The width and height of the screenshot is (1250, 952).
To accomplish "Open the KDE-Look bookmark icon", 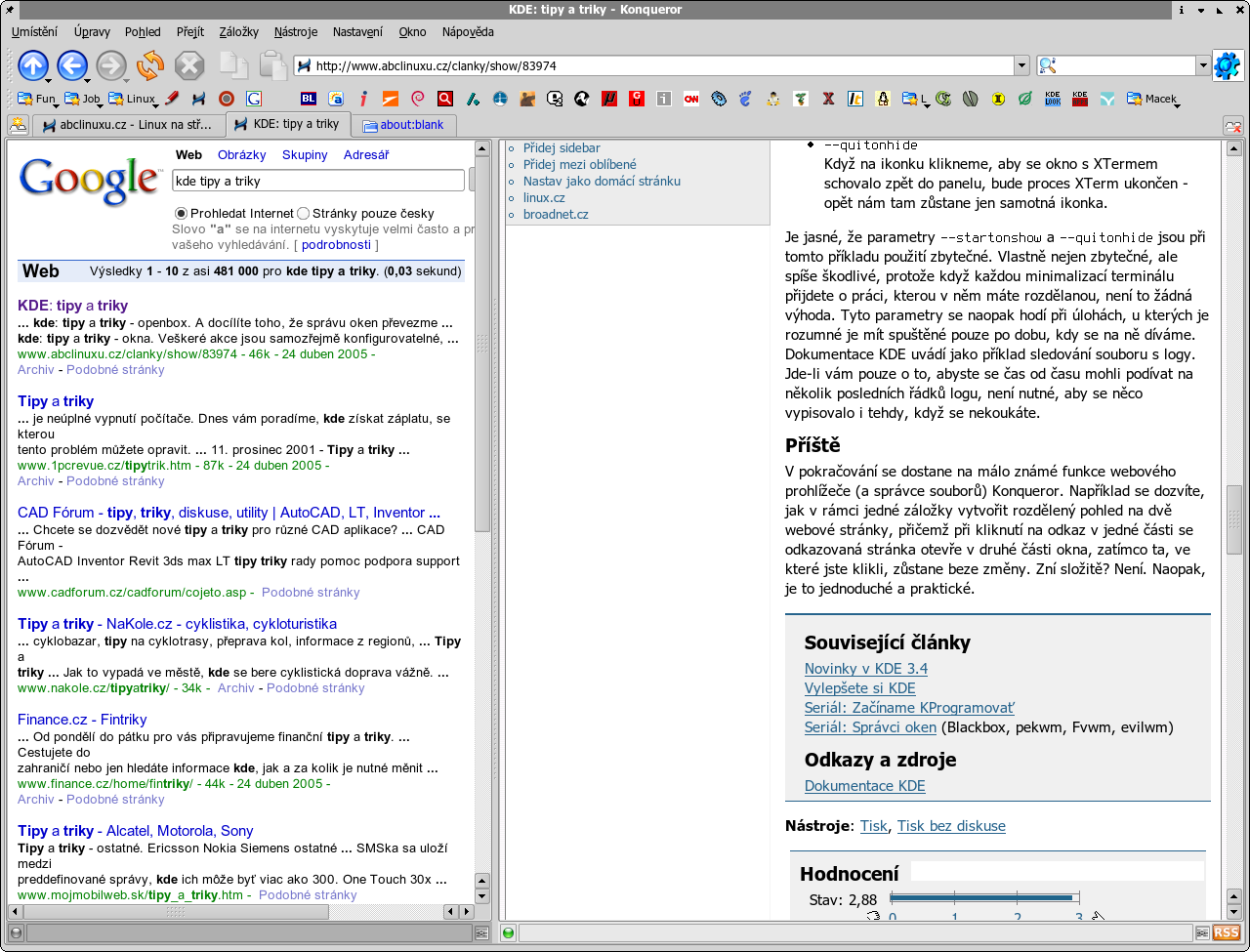I will click(1053, 98).
